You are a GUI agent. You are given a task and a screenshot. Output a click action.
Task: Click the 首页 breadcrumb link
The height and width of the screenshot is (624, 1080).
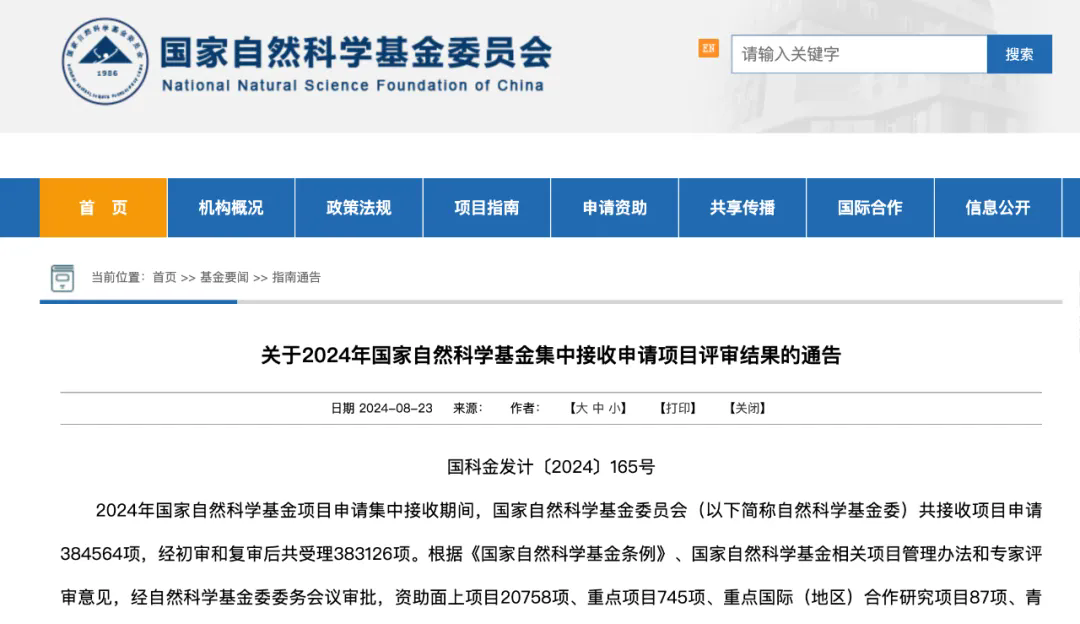coord(164,278)
